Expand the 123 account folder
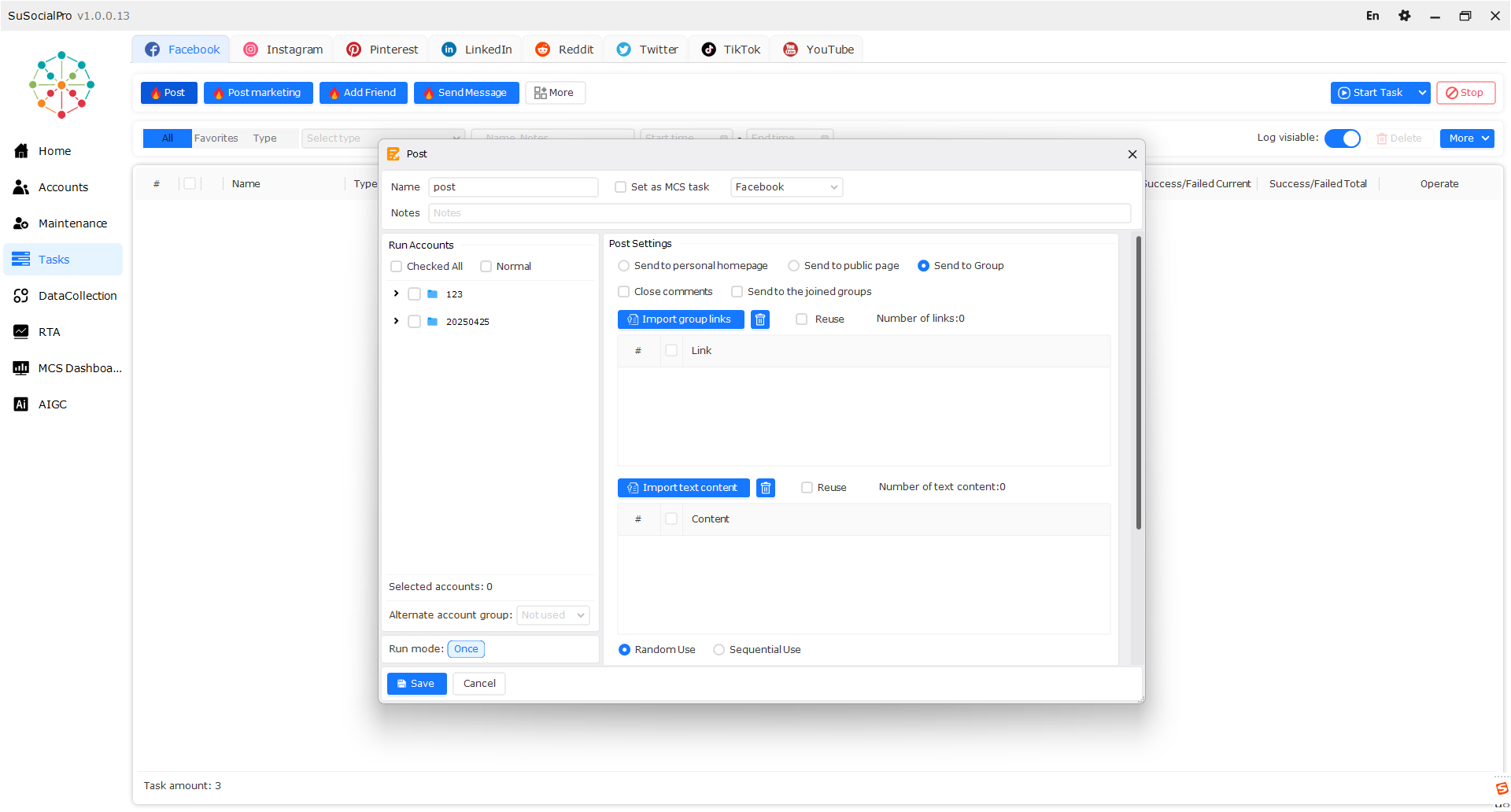1511x812 pixels. pyautogui.click(x=396, y=293)
